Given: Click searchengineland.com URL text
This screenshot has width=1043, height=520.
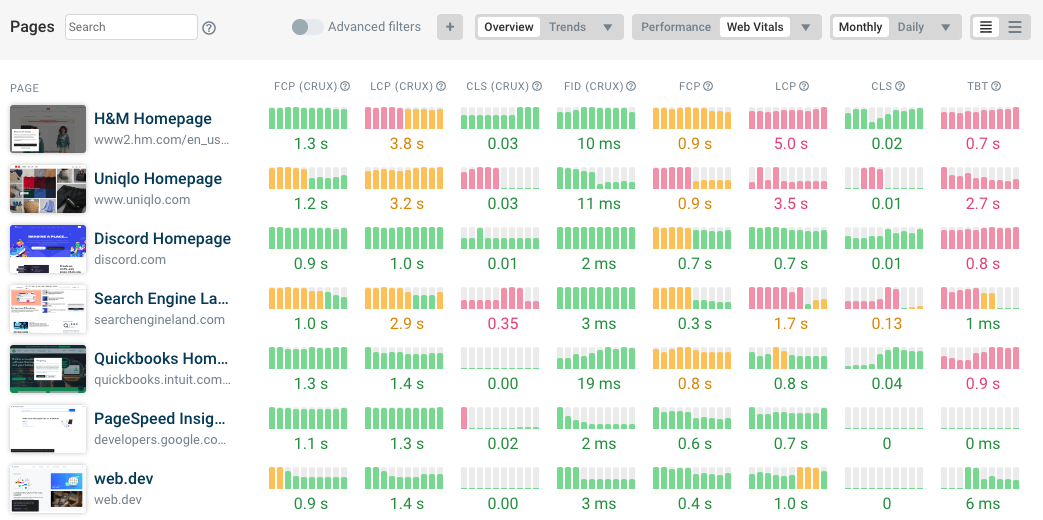Looking at the screenshot, I should (160, 319).
